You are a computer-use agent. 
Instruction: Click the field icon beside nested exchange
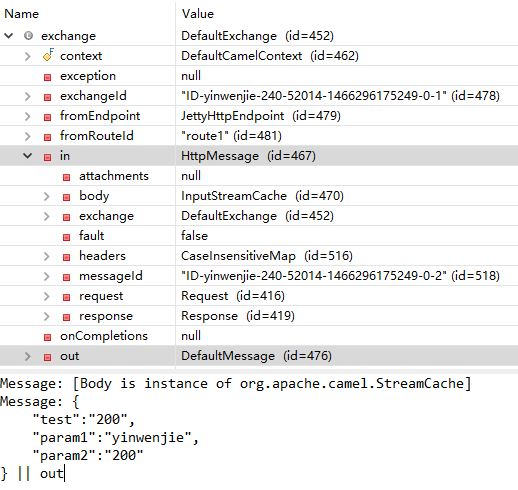coord(67,217)
